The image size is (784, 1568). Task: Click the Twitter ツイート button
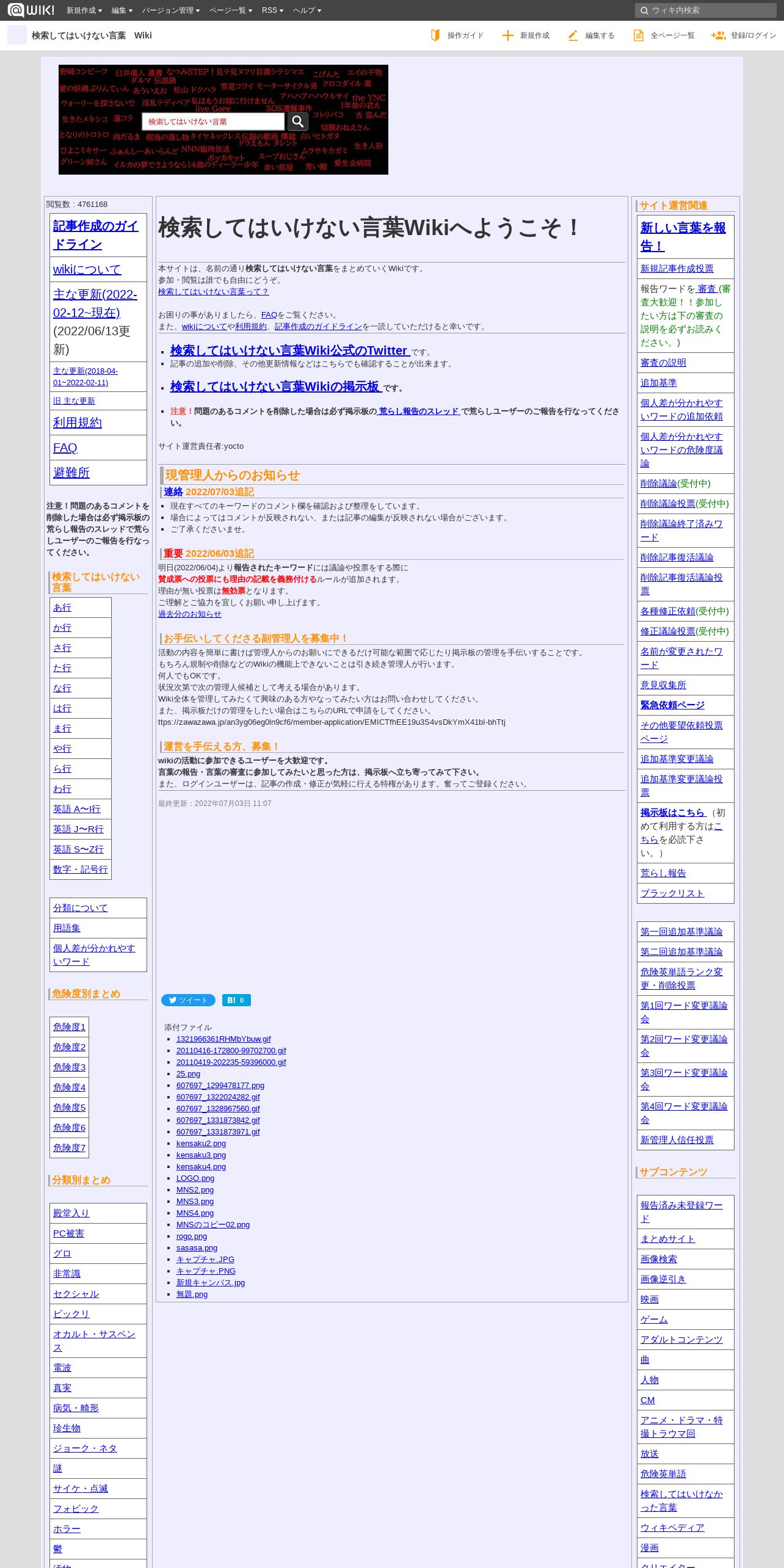[x=188, y=1000]
